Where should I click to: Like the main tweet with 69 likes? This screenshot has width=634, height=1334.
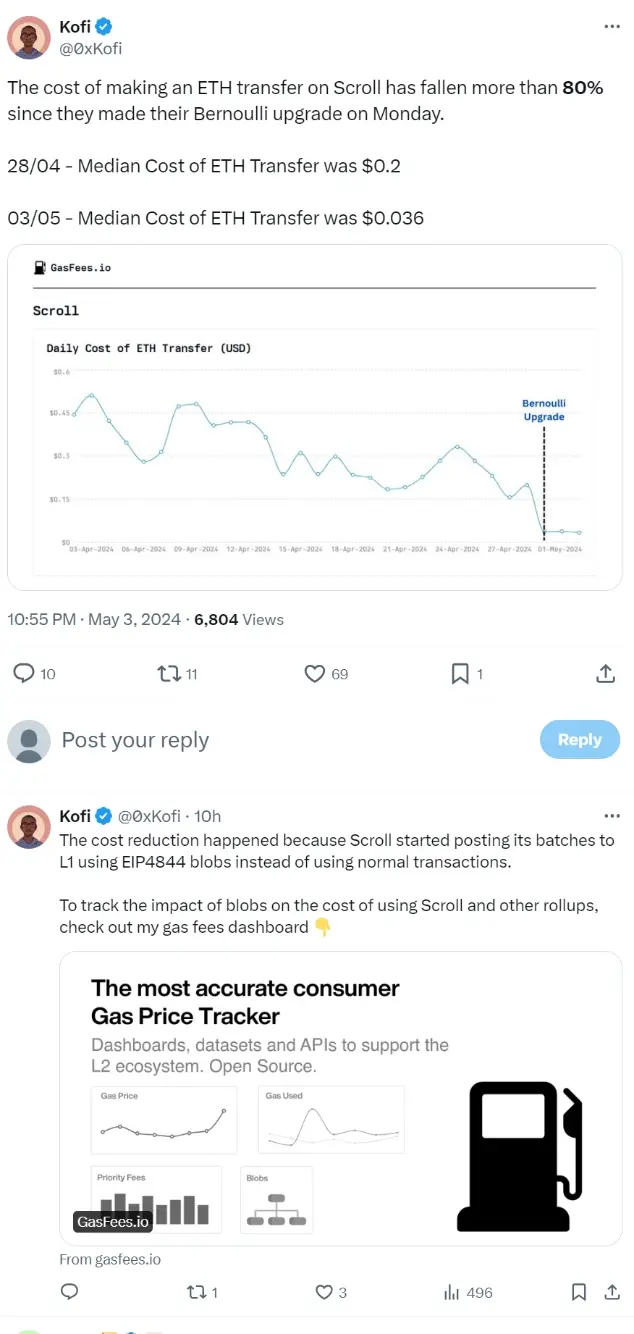point(315,674)
